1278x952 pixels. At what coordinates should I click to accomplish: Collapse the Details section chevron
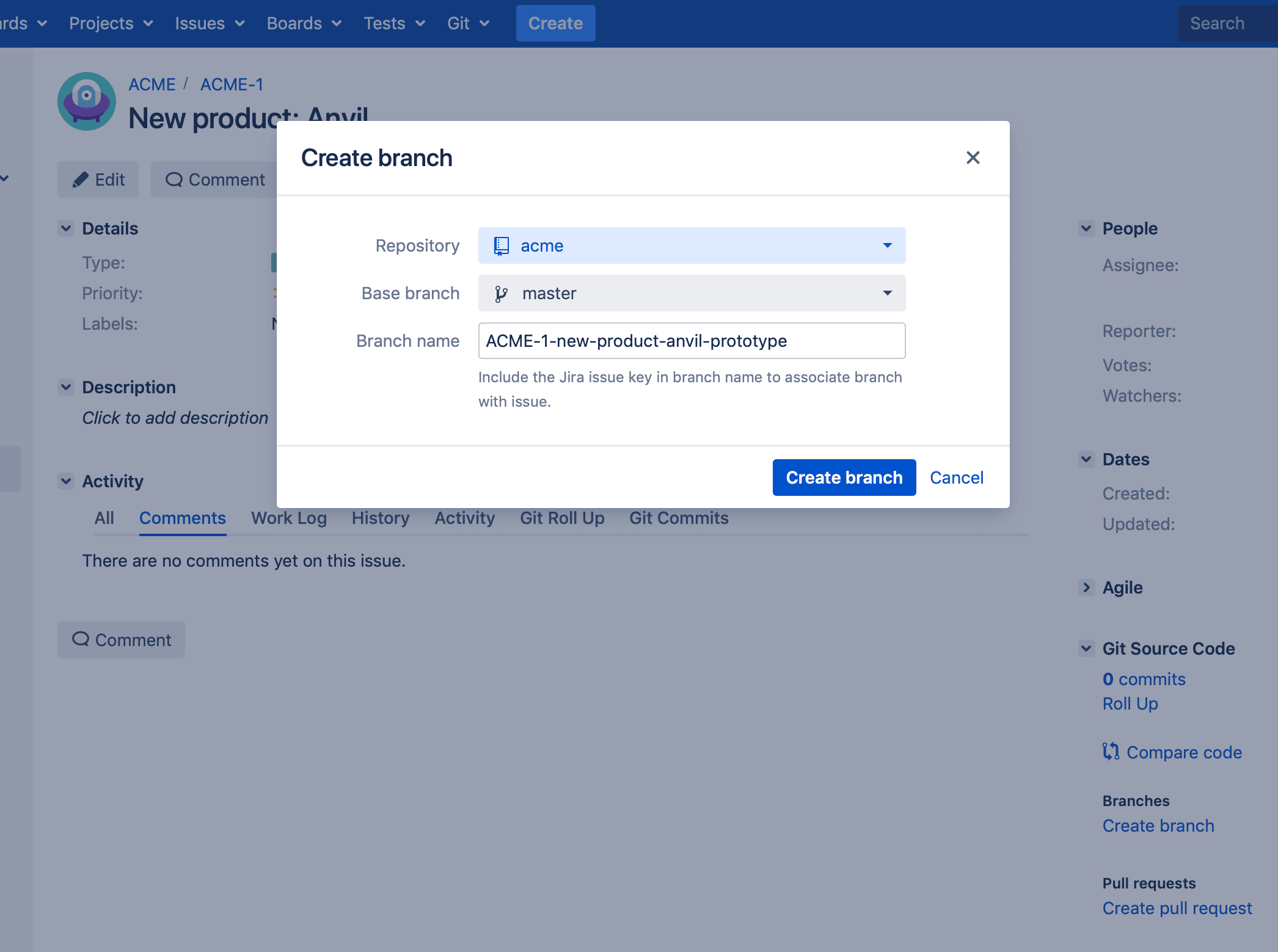click(x=66, y=228)
